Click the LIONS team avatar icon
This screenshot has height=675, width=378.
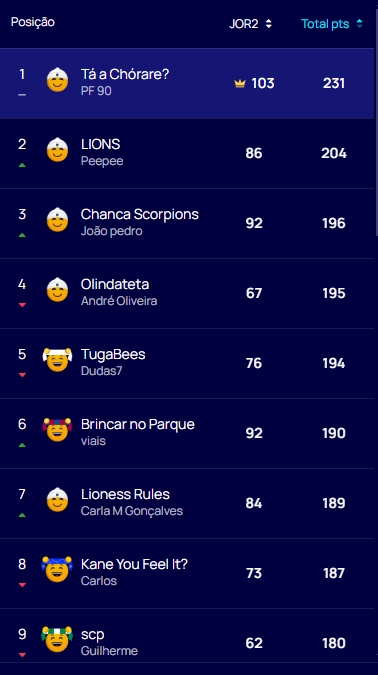click(57, 150)
